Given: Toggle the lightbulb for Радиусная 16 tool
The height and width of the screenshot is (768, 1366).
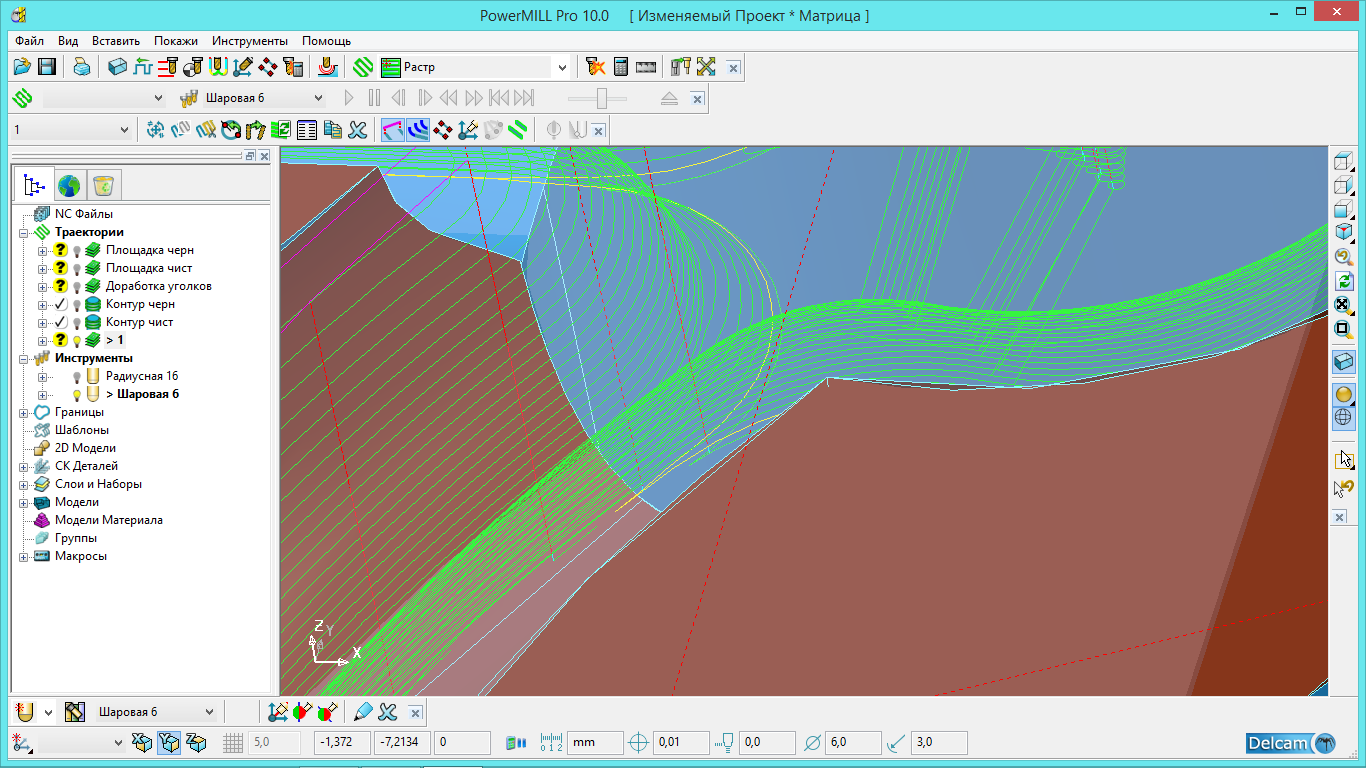Looking at the screenshot, I should [77, 376].
